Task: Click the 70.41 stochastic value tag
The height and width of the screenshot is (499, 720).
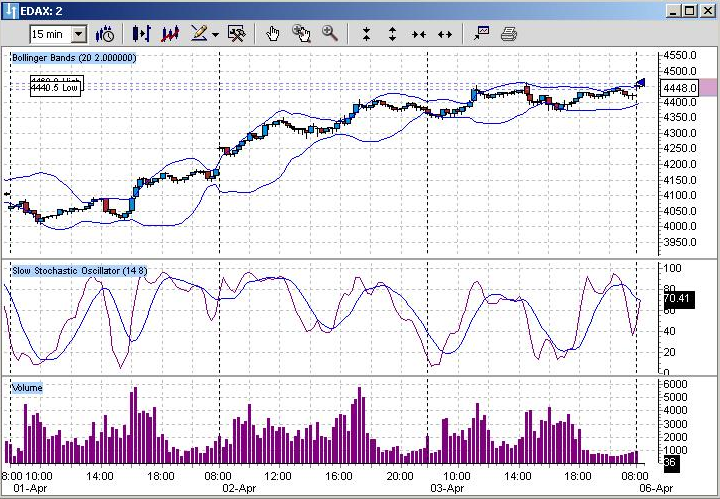Action: click(x=679, y=299)
